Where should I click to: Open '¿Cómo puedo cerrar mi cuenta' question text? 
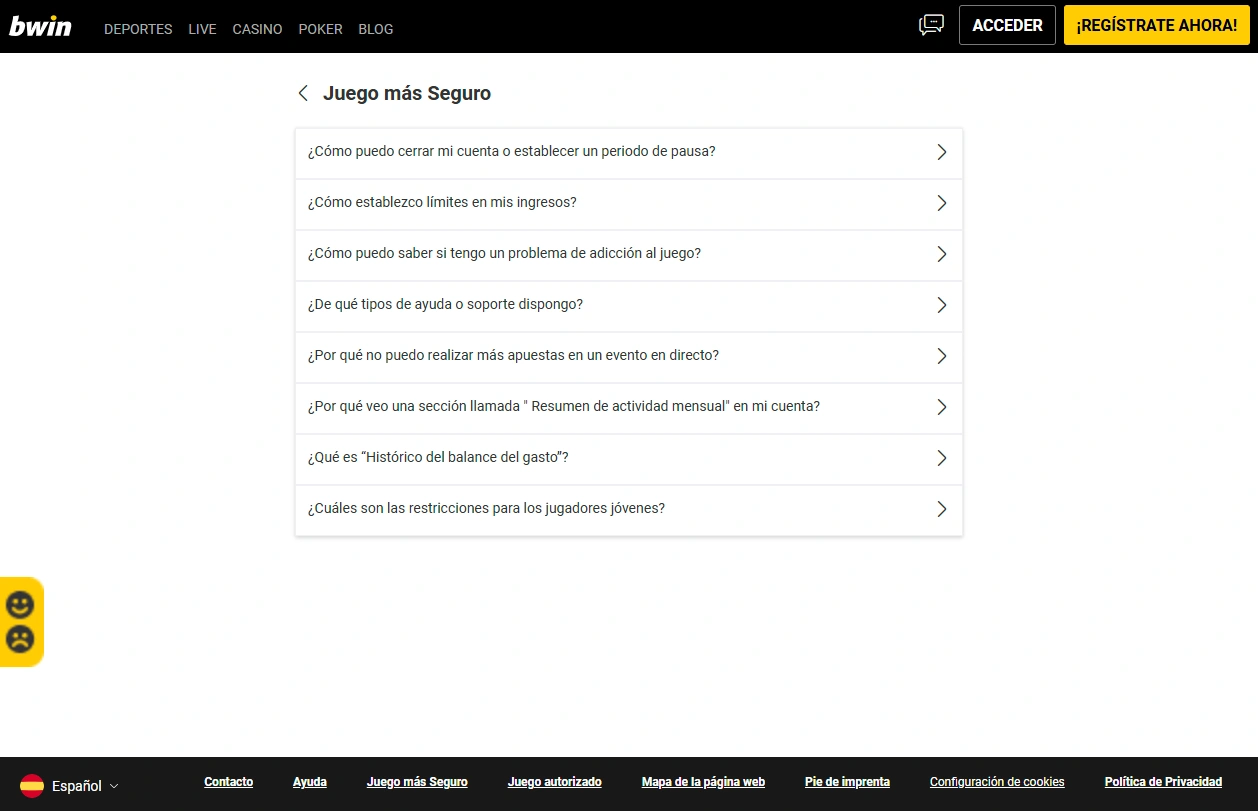pyautogui.click(x=511, y=152)
